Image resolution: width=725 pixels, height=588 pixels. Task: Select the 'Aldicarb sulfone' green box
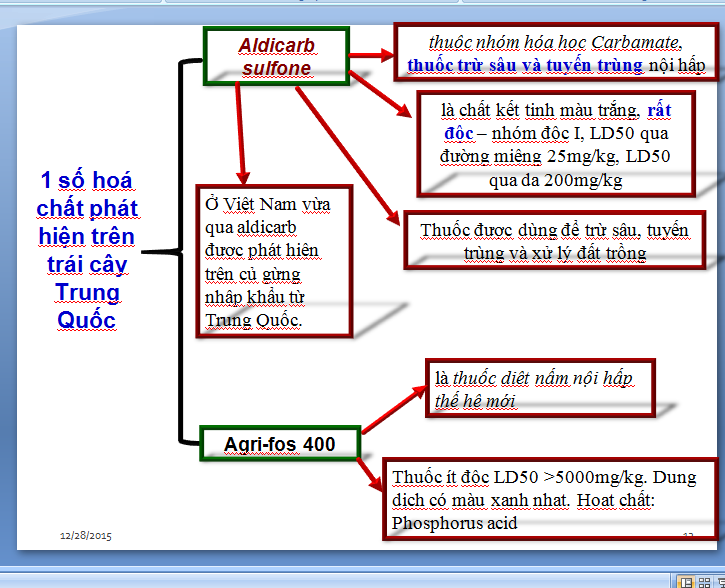coord(275,57)
